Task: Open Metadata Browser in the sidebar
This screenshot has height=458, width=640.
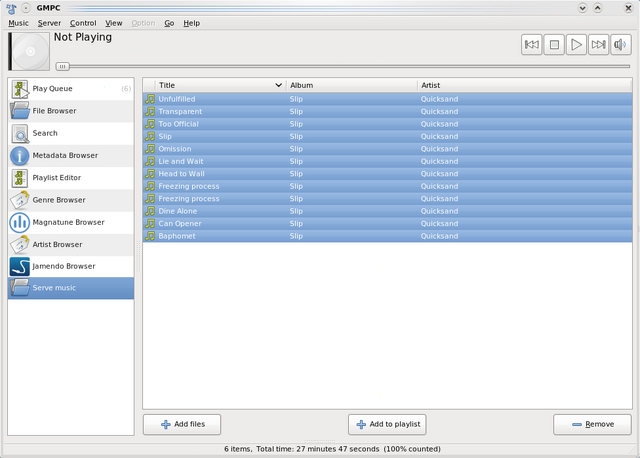Action: coord(71,156)
